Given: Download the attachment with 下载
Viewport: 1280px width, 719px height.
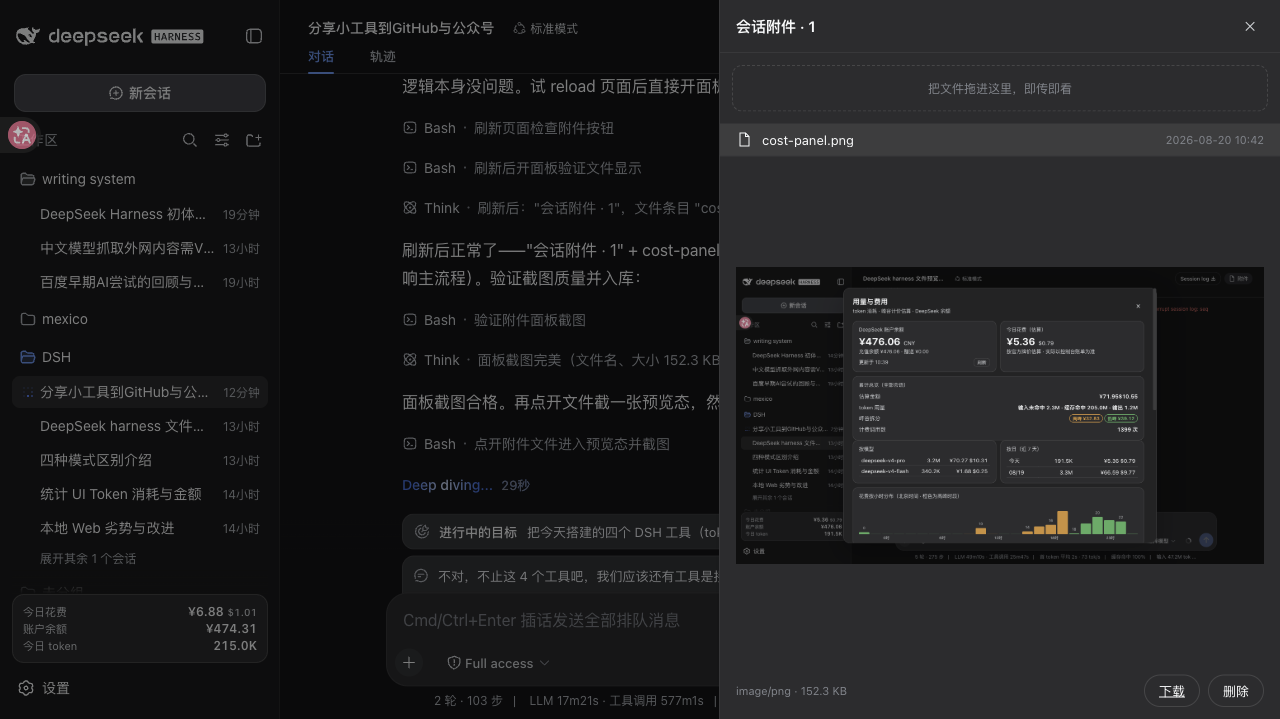Looking at the screenshot, I should coord(1172,691).
